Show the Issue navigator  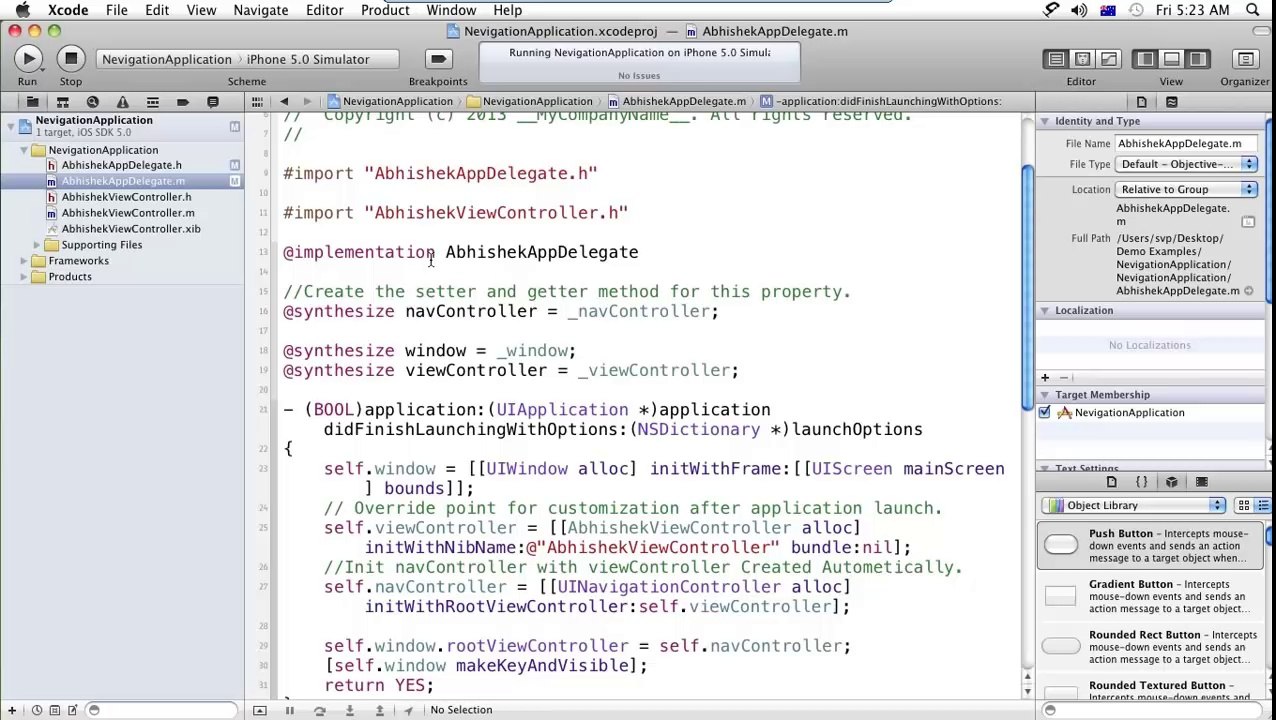point(122,102)
